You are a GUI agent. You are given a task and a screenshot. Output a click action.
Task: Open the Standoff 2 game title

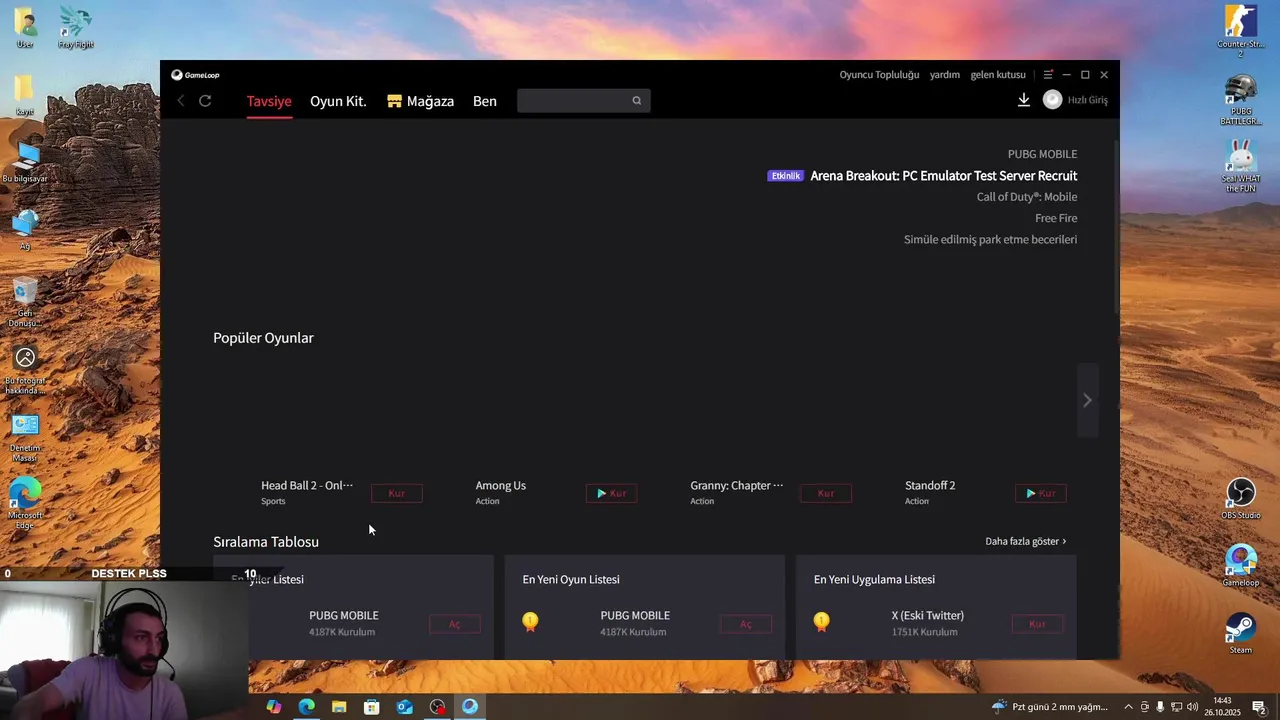click(x=930, y=485)
